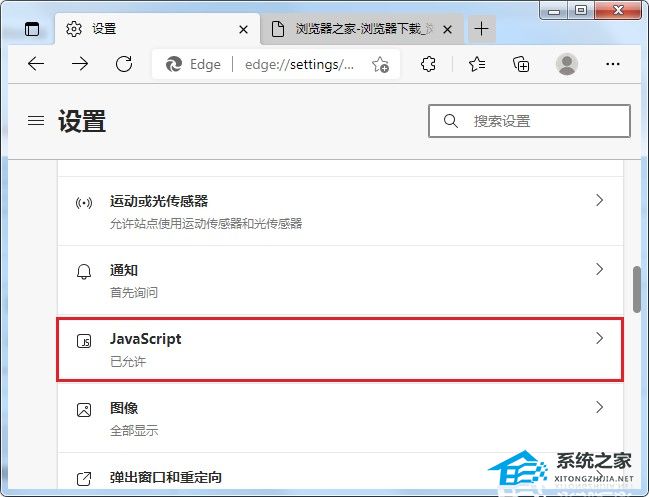Open the Favorites list icon
This screenshot has height=497, width=649.
(477, 64)
